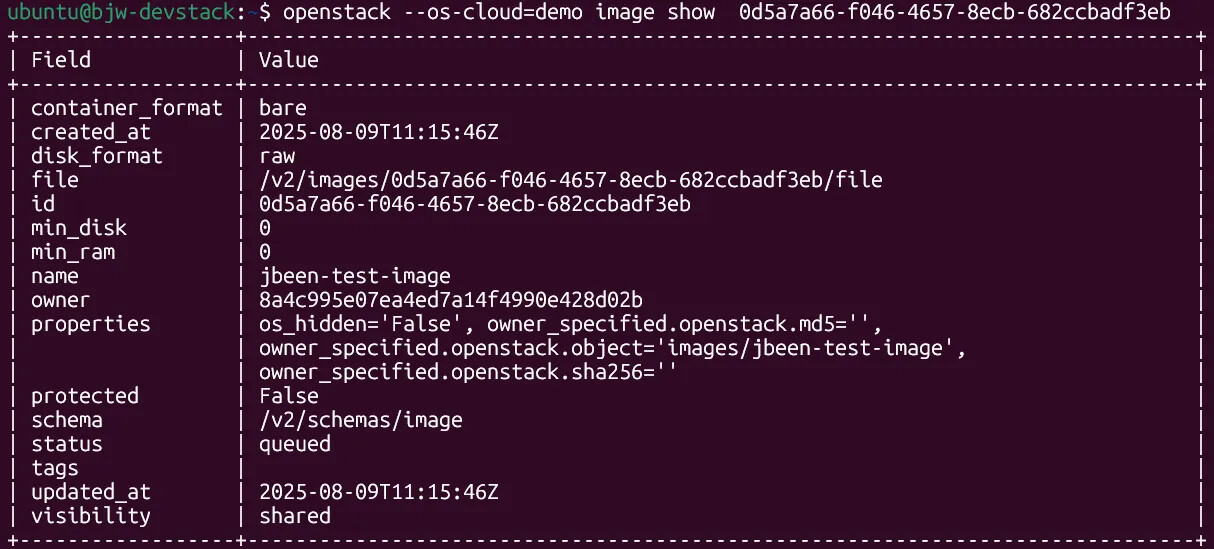This screenshot has height=549, width=1214.
Task: Click the status value queued
Action: point(295,444)
